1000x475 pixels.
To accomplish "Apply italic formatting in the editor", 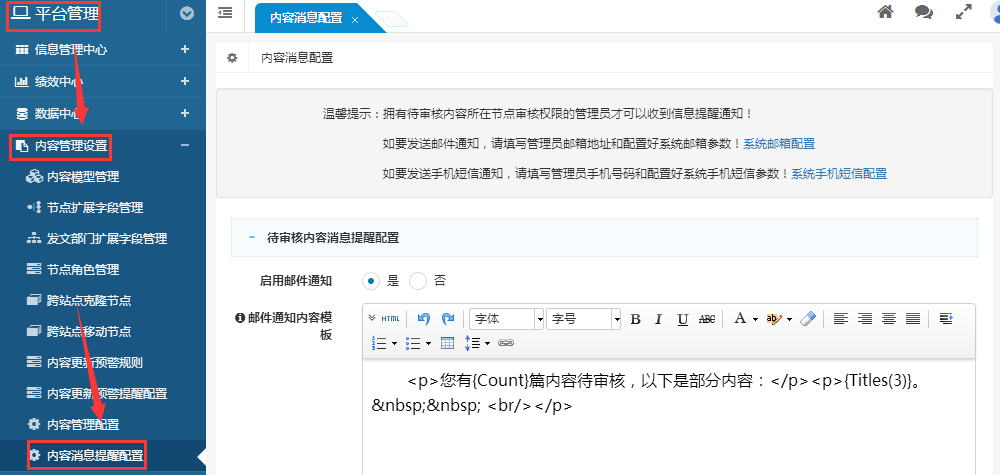I will [x=658, y=319].
